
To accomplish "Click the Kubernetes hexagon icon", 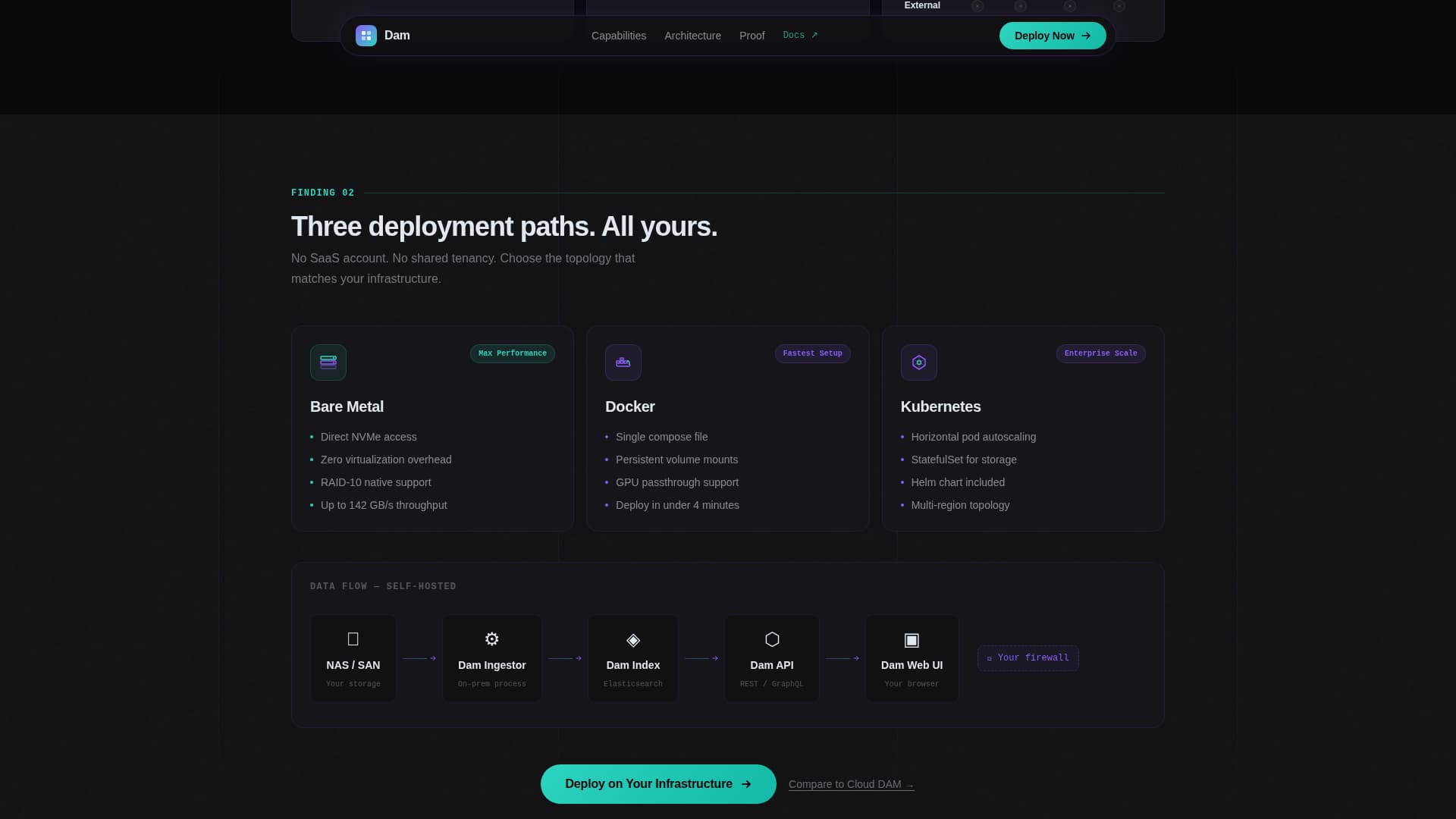I will tap(918, 362).
